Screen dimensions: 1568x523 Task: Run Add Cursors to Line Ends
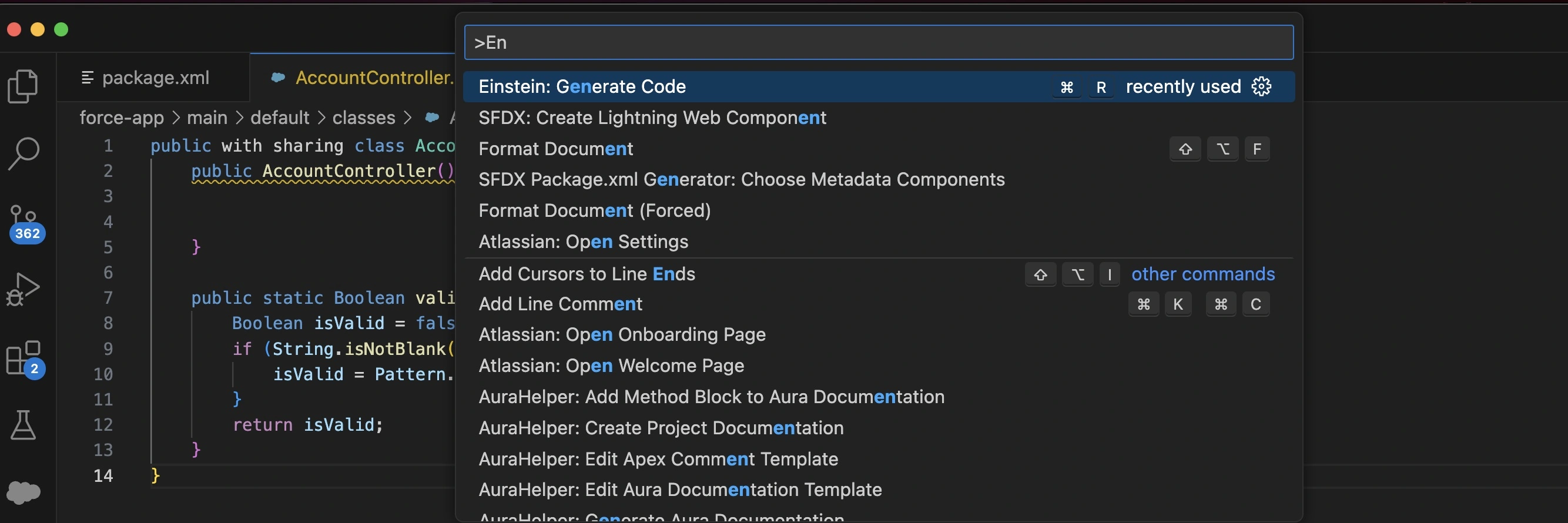point(879,274)
